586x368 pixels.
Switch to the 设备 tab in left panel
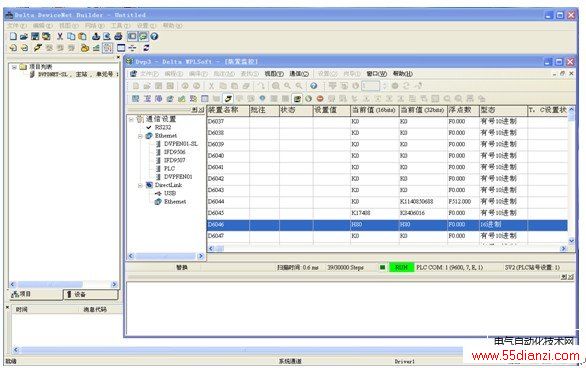pyautogui.click(x=90, y=294)
